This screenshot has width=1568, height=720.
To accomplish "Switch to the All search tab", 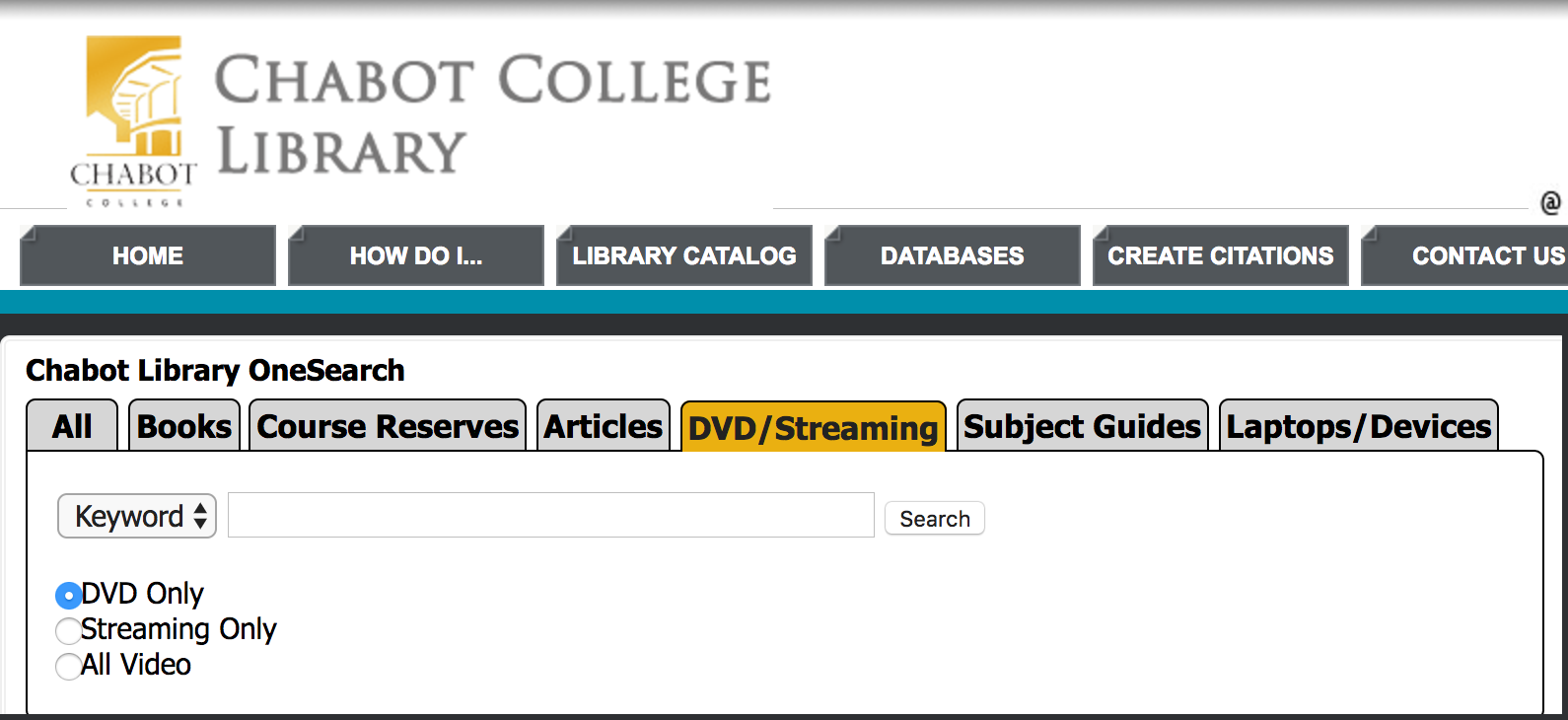I will click(x=72, y=426).
